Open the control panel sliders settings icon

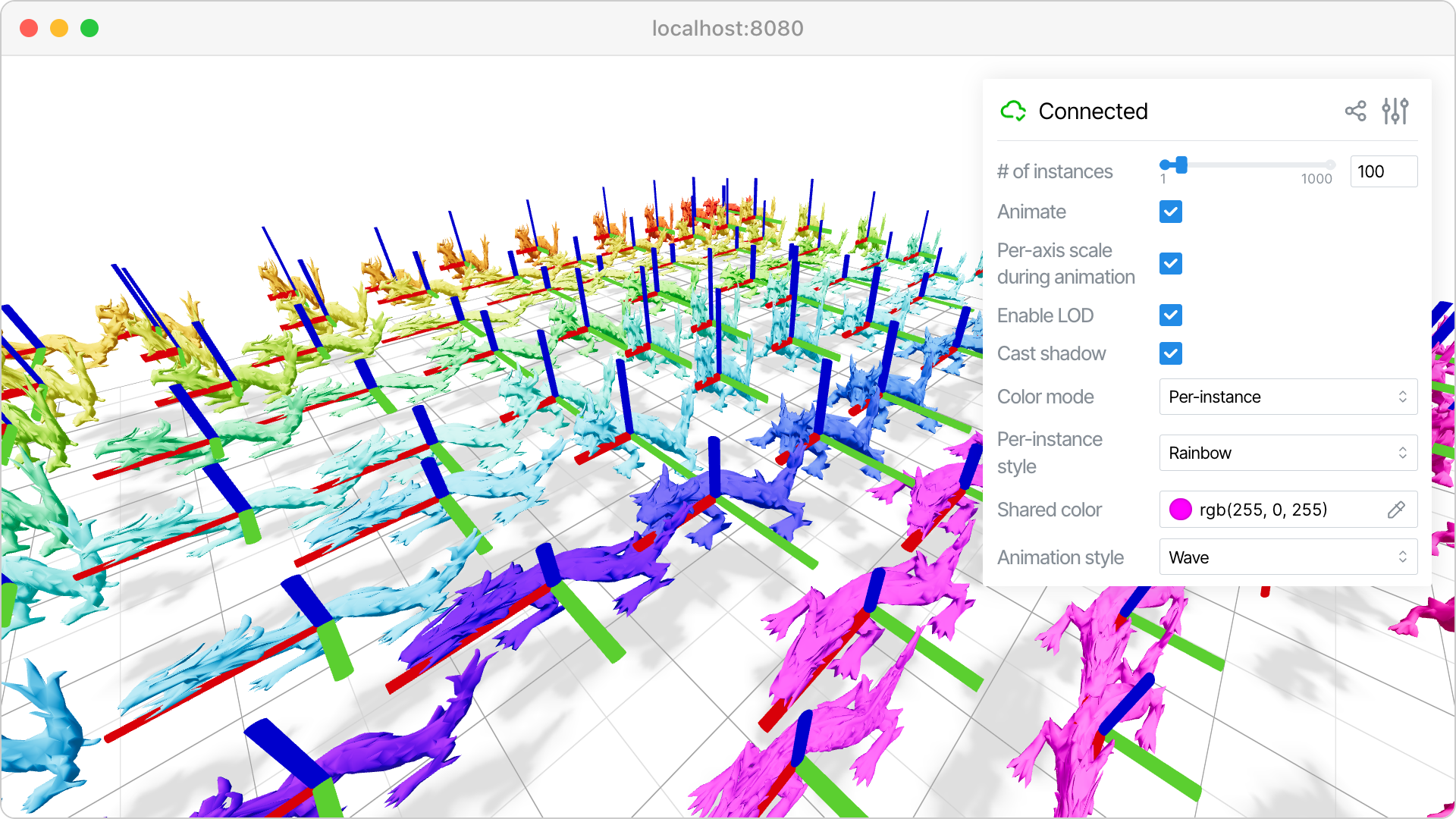(1395, 111)
